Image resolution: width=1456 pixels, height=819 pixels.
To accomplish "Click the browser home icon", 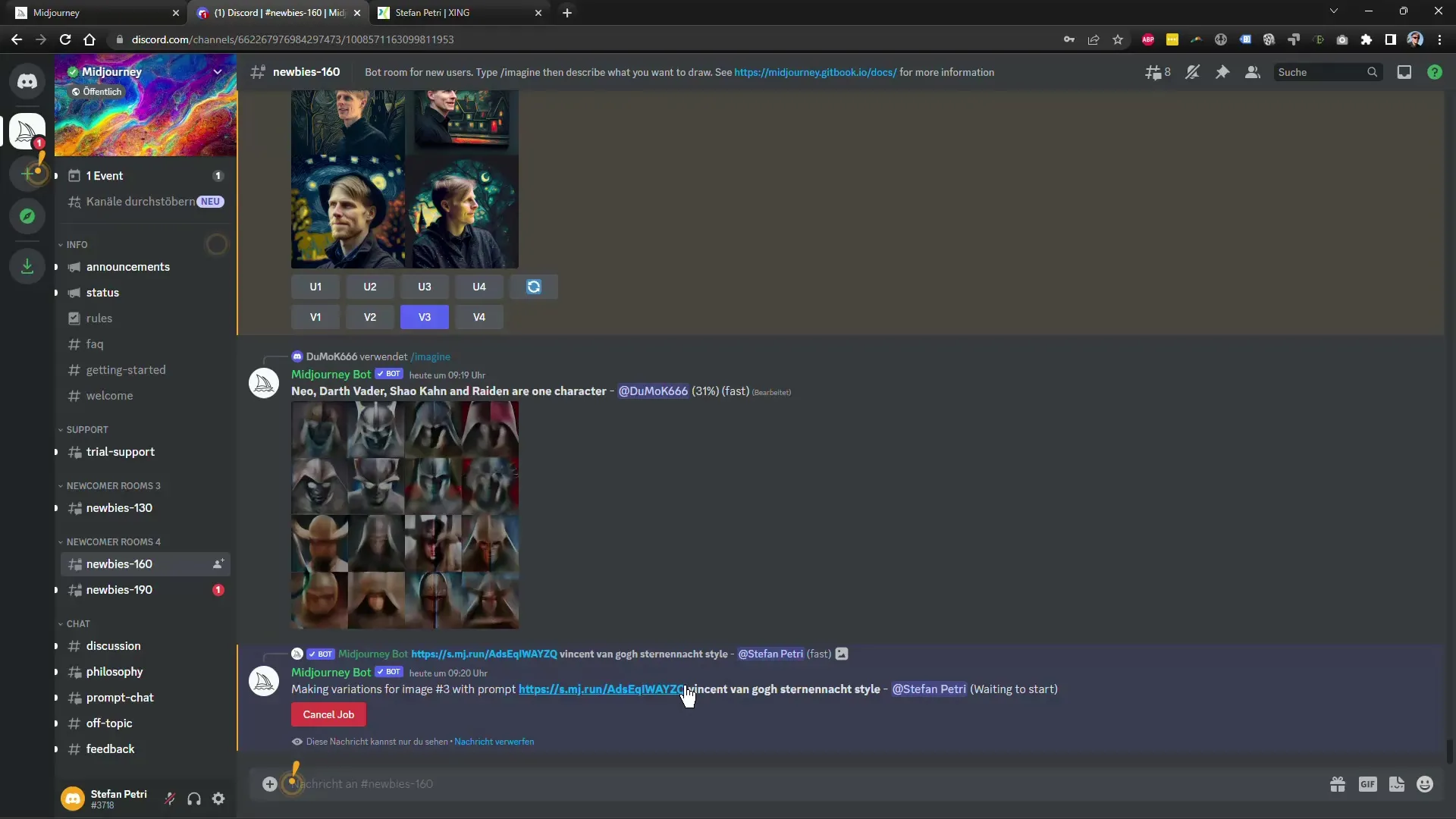I will click(x=89, y=39).
